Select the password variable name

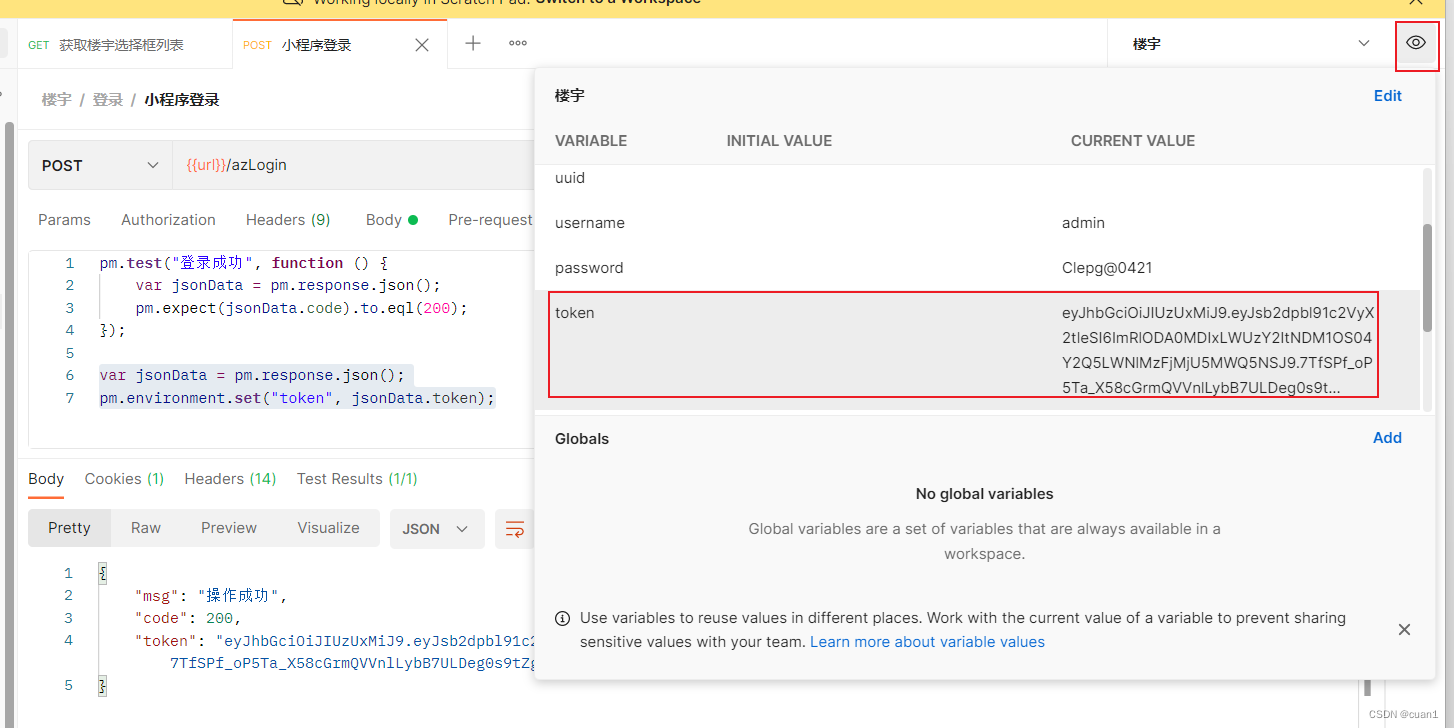(589, 268)
